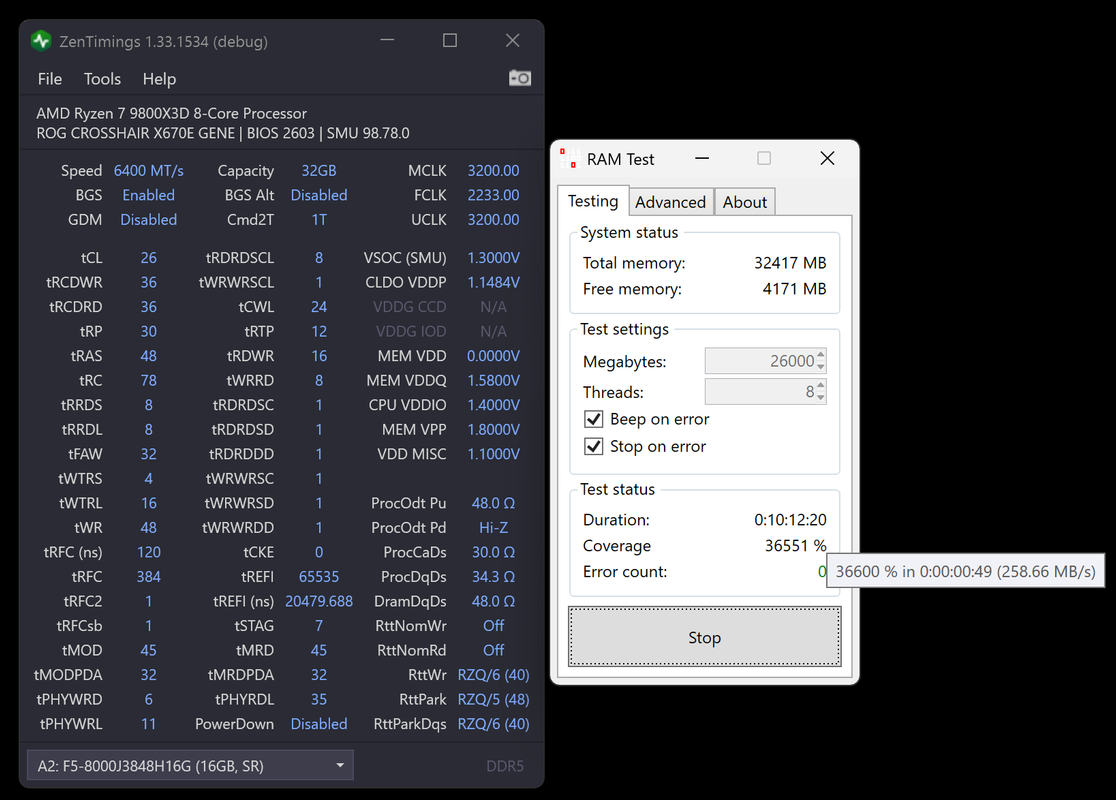This screenshot has width=1116, height=800.
Task: Click the Error count value 0
Action: pos(822,572)
